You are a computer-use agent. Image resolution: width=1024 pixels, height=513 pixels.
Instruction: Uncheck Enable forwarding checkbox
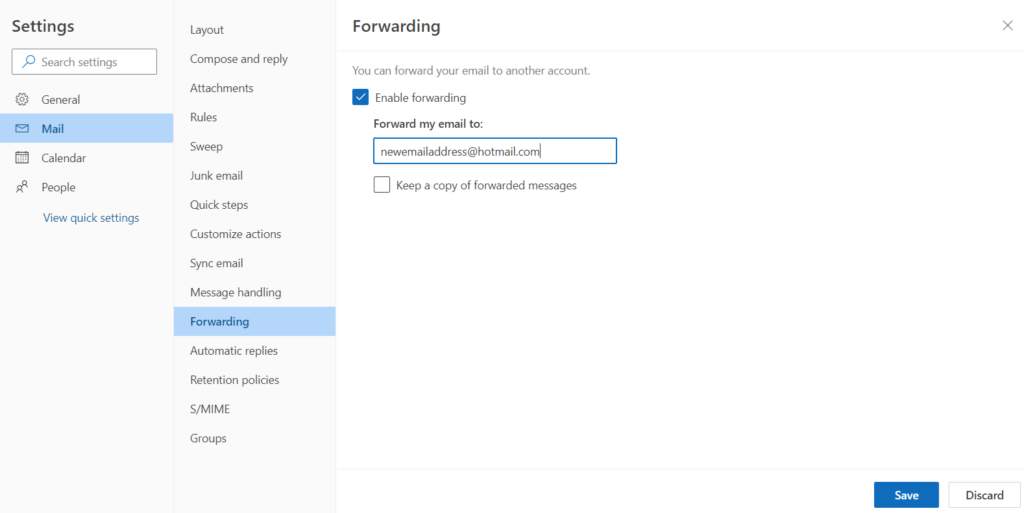pyautogui.click(x=360, y=97)
